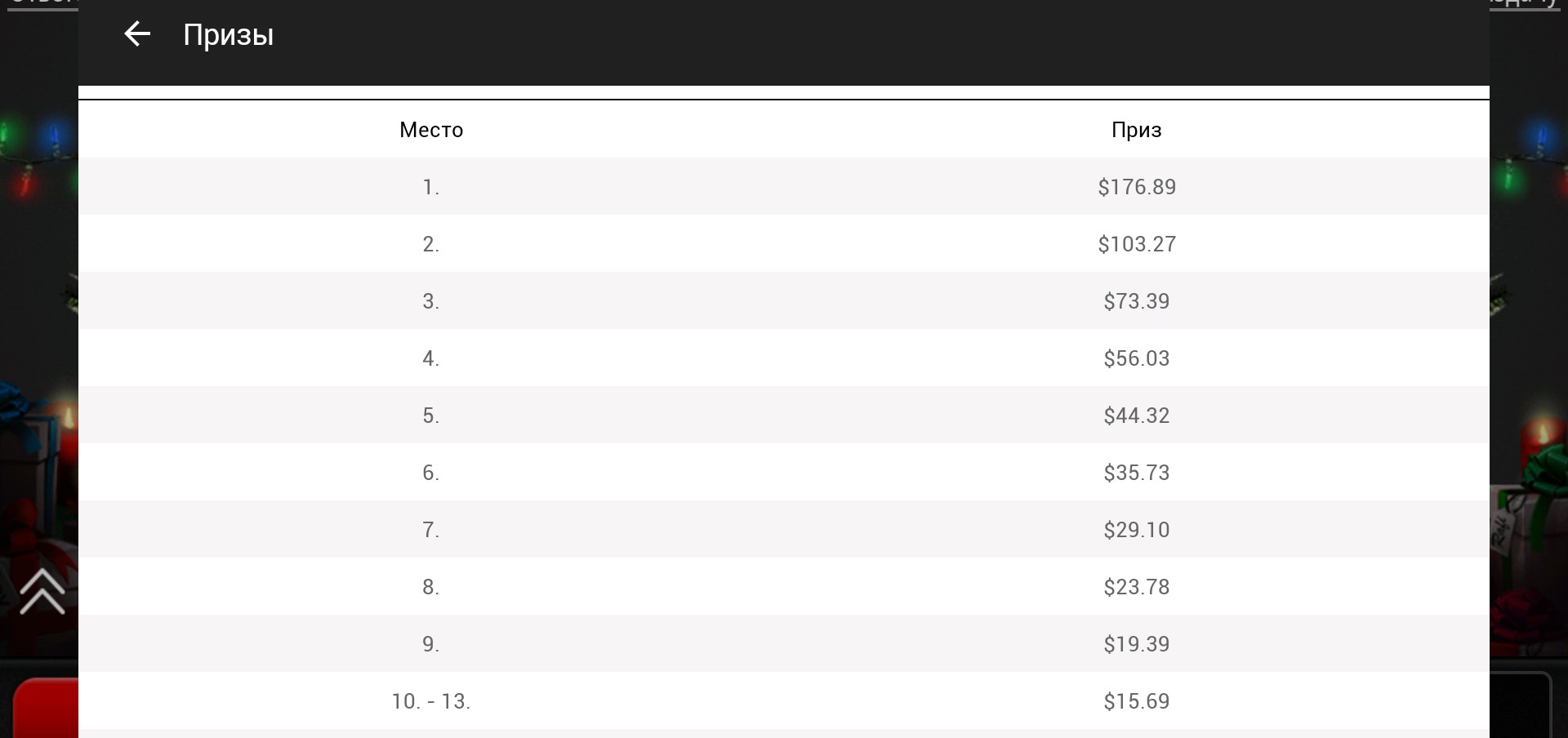The image size is (1568, 738).
Task: Click the $56.03 prize value
Action: (1137, 358)
